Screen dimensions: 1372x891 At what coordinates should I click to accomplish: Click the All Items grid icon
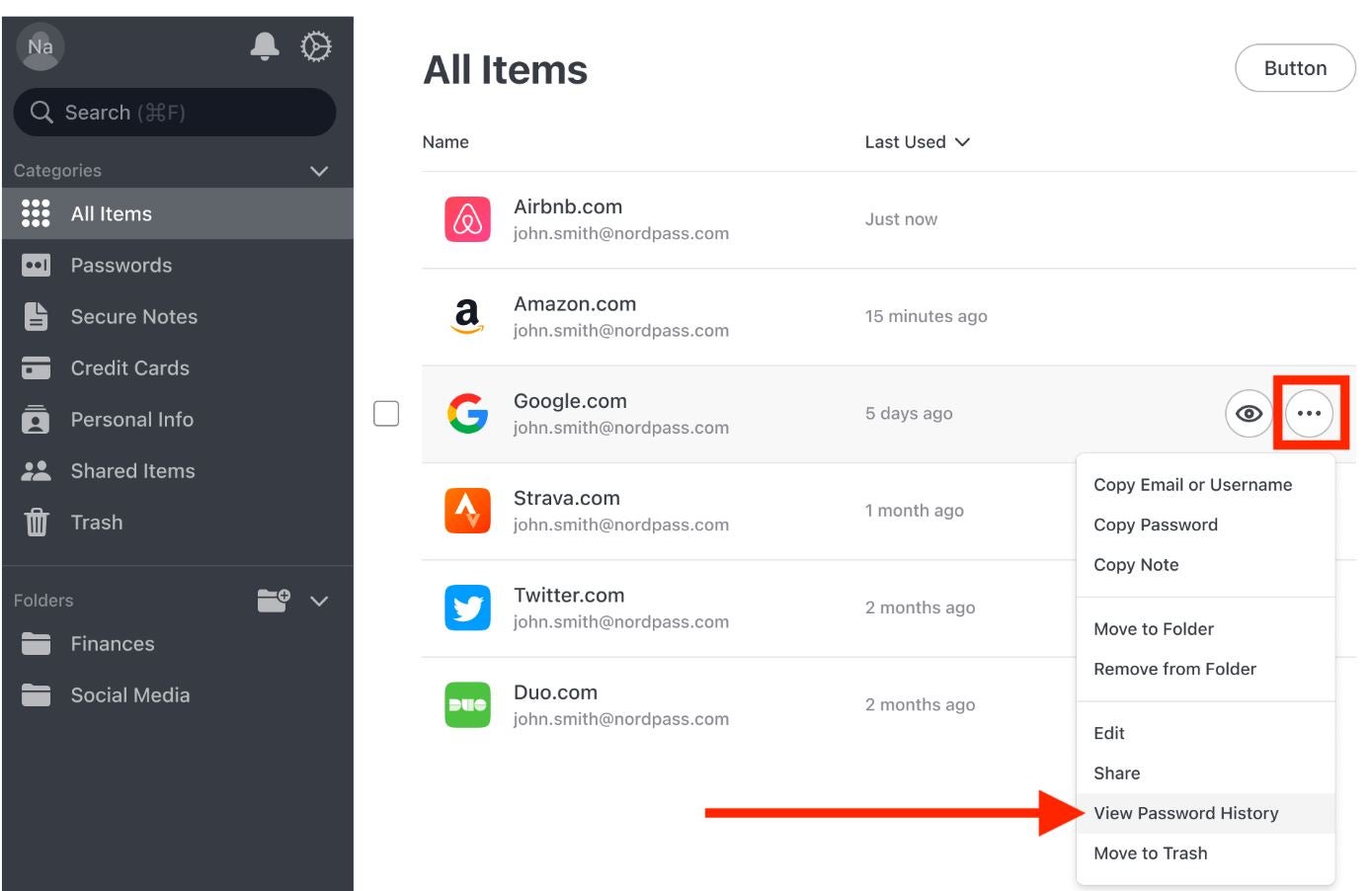[x=36, y=213]
